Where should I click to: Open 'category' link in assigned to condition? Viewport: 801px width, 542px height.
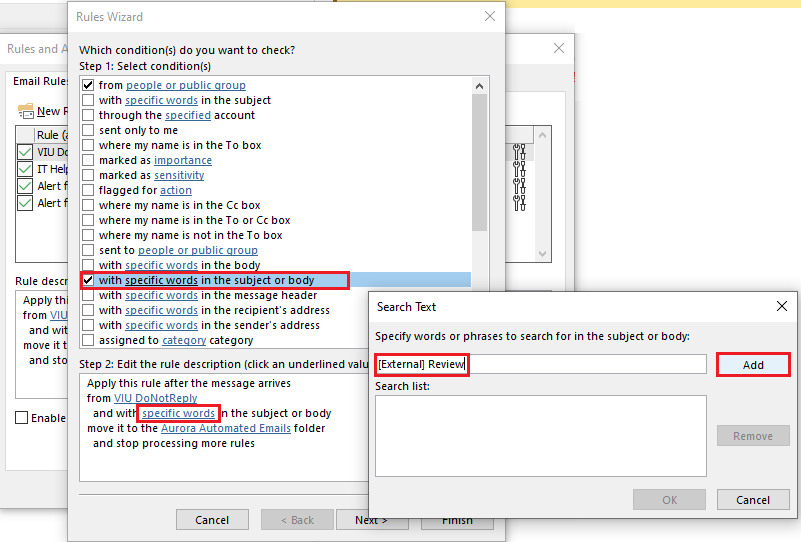pyautogui.click(x=184, y=340)
